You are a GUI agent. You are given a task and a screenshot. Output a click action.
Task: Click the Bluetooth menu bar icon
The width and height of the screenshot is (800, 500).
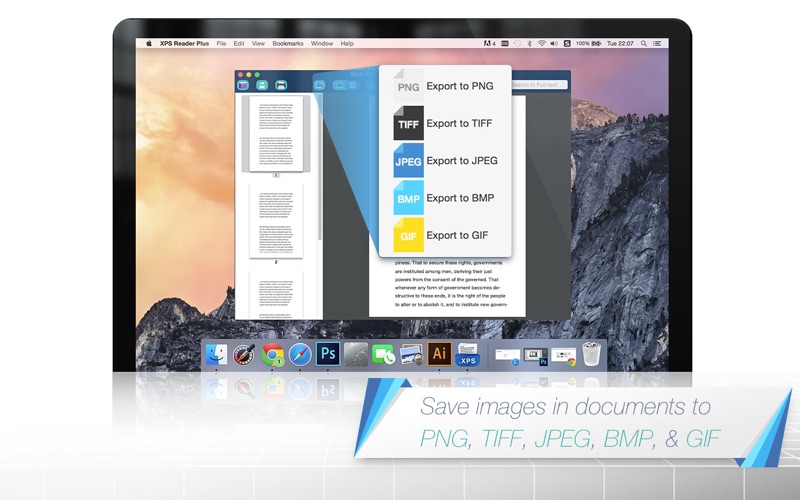529,43
